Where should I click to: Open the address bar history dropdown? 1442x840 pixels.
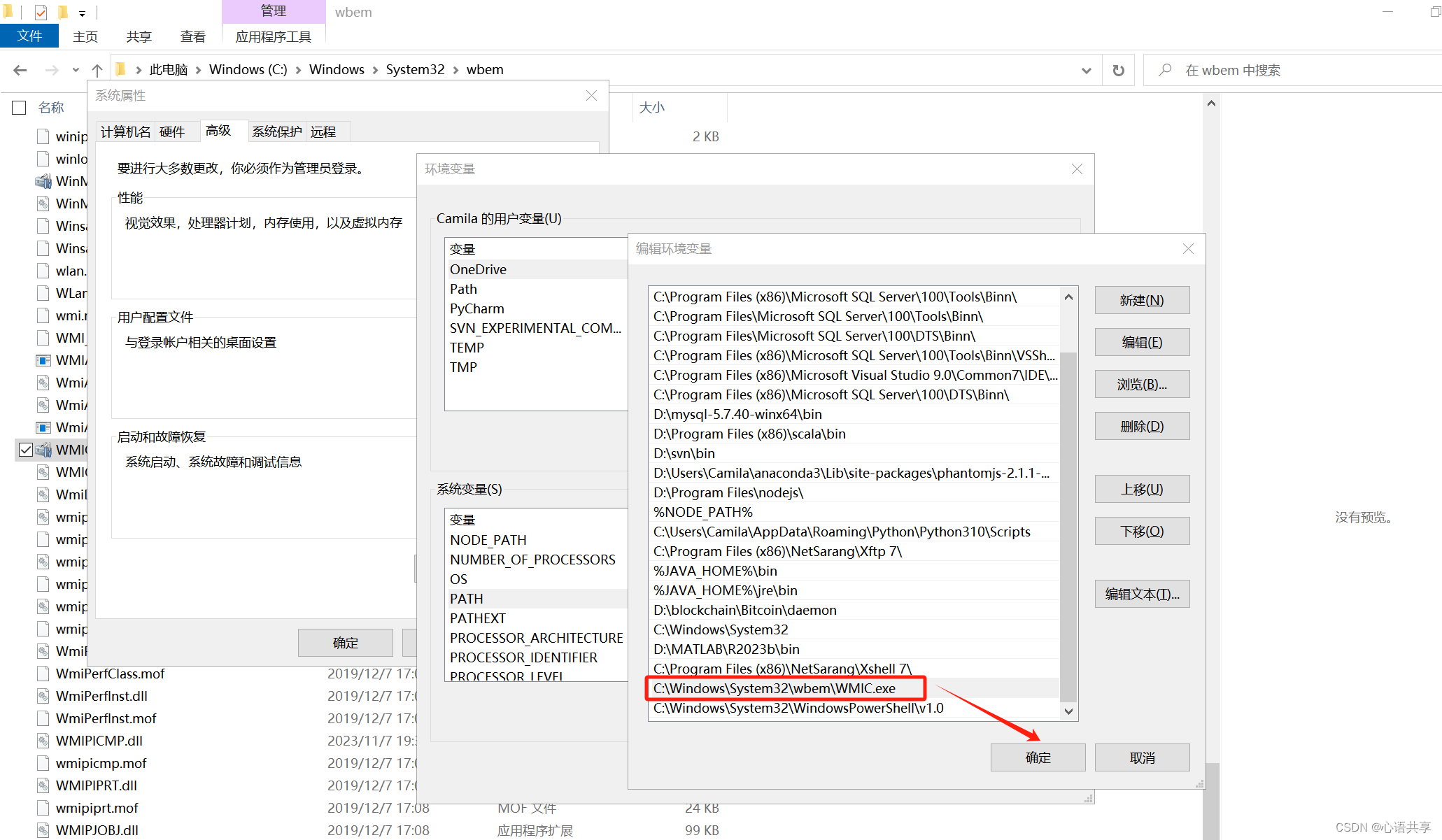point(1087,69)
